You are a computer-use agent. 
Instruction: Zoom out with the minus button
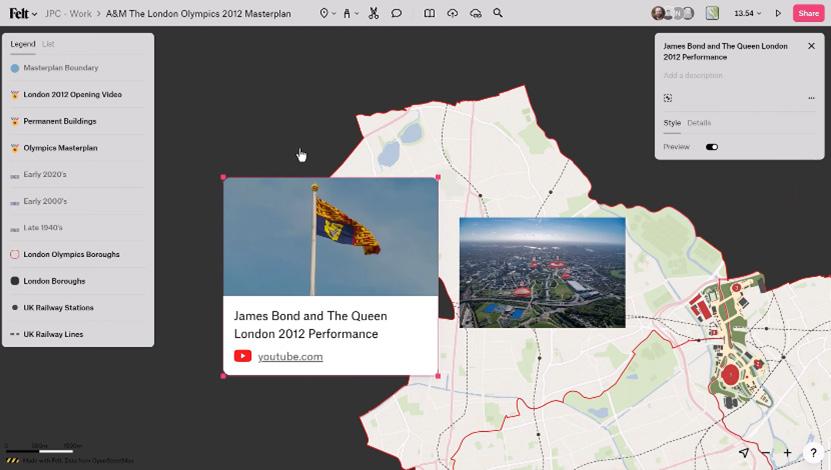766,453
